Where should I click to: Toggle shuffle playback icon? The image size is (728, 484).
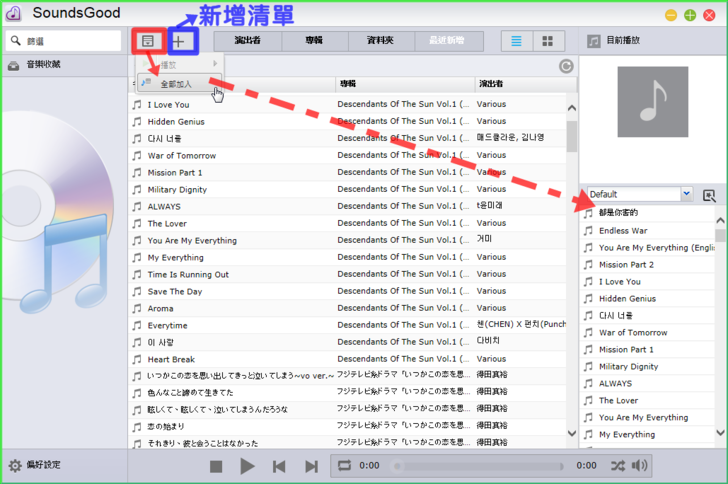(x=618, y=466)
